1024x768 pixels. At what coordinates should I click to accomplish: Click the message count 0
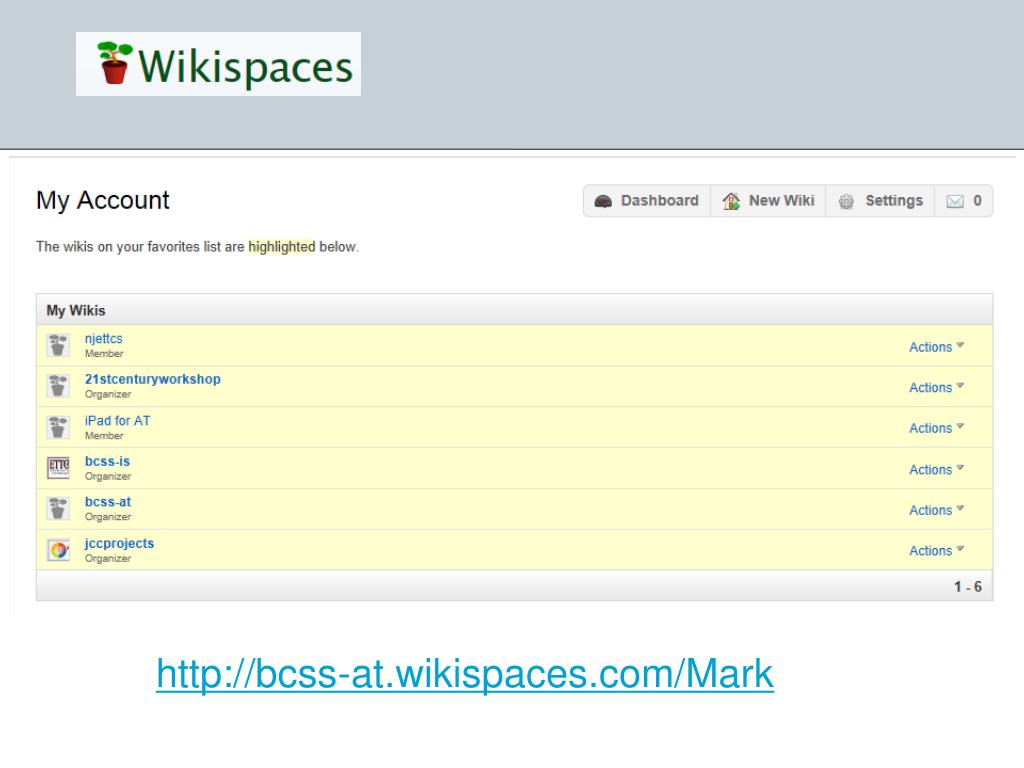[977, 200]
